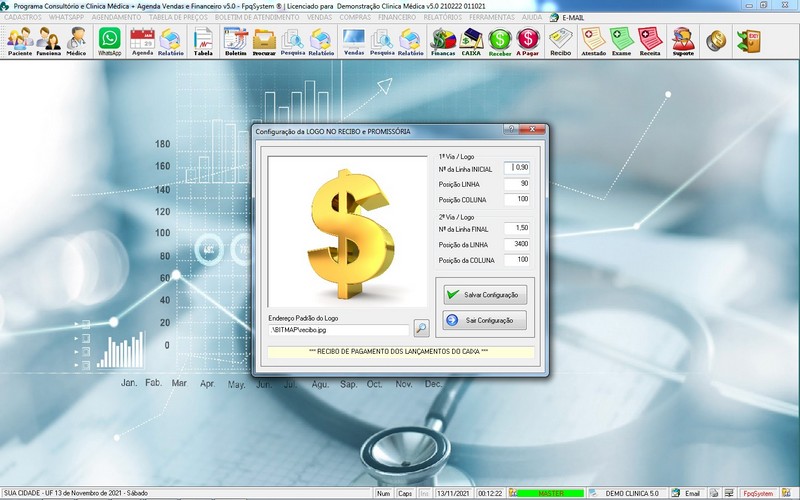This screenshot has width=800, height=500.
Task: Click the gold coin toolbar icon
Action: [716, 41]
